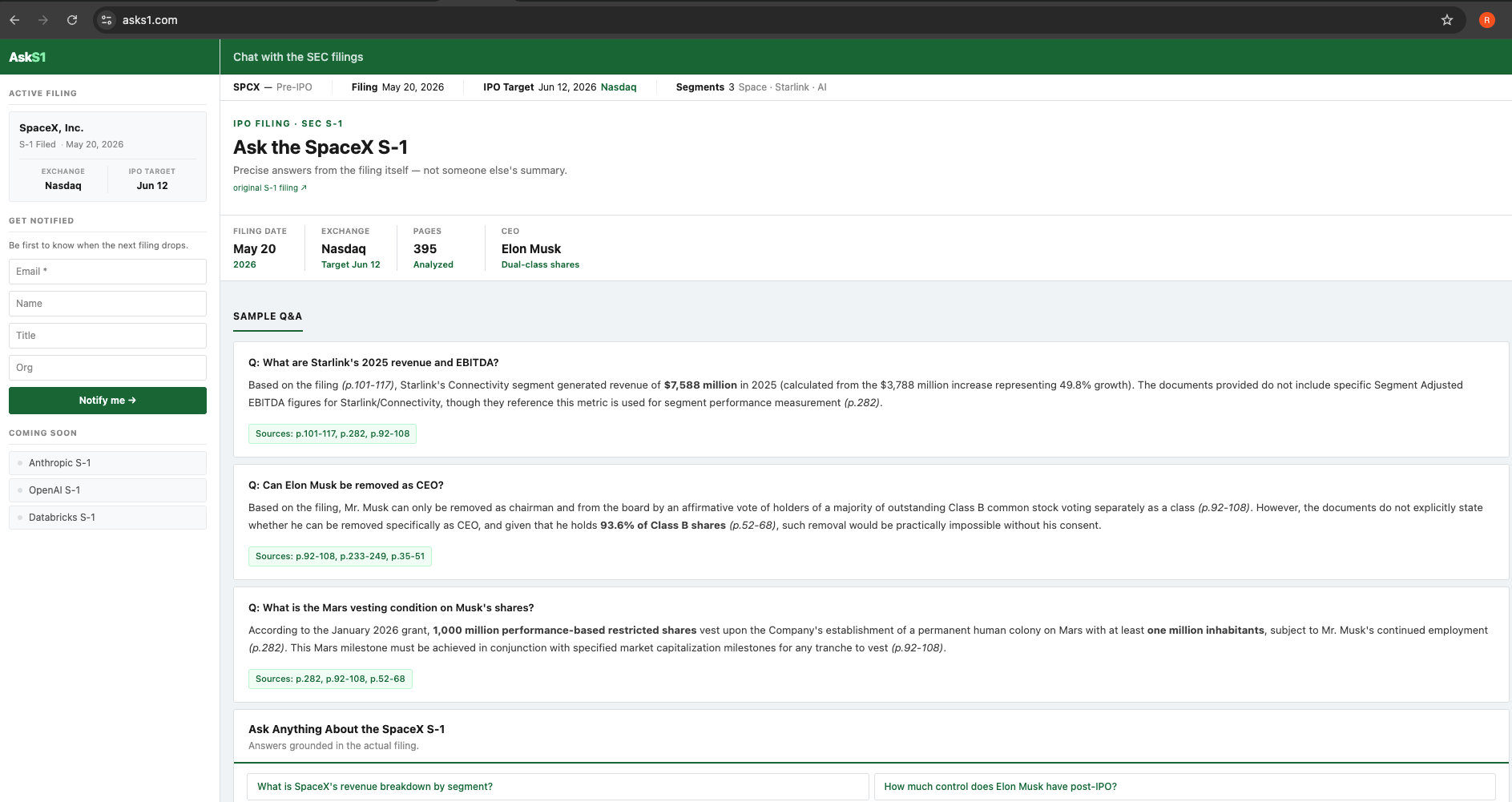
Task: Click the Nasdaq link in the IPO Target bar
Action: (x=619, y=87)
